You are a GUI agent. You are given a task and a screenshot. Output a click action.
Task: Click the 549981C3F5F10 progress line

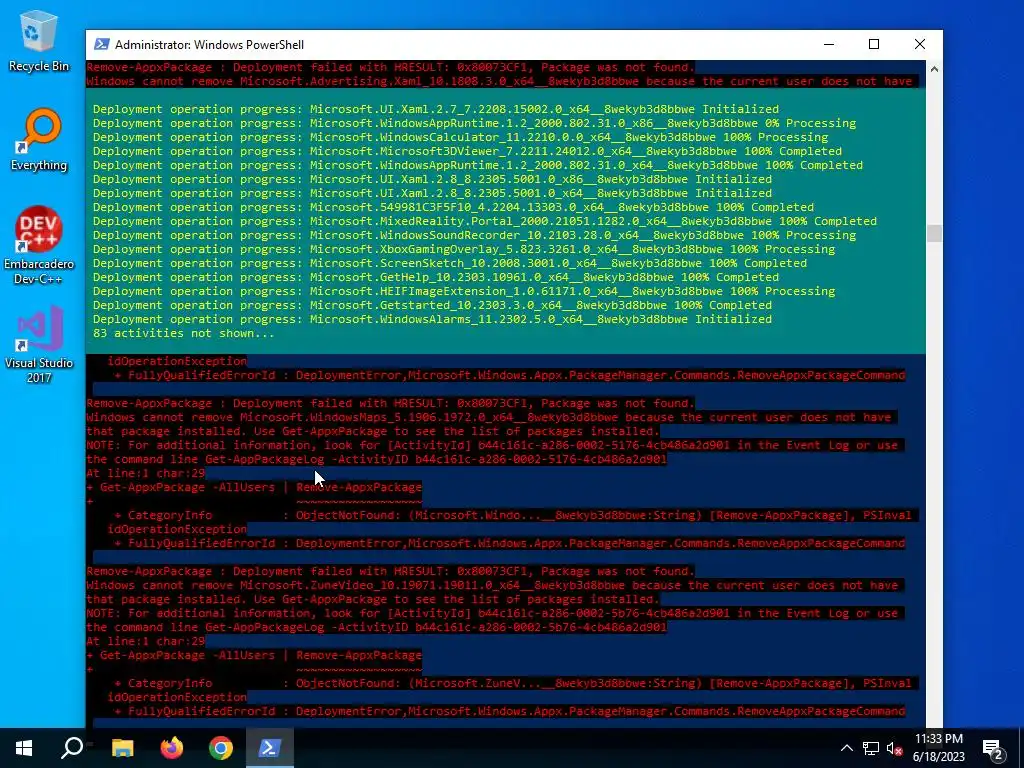coord(453,207)
